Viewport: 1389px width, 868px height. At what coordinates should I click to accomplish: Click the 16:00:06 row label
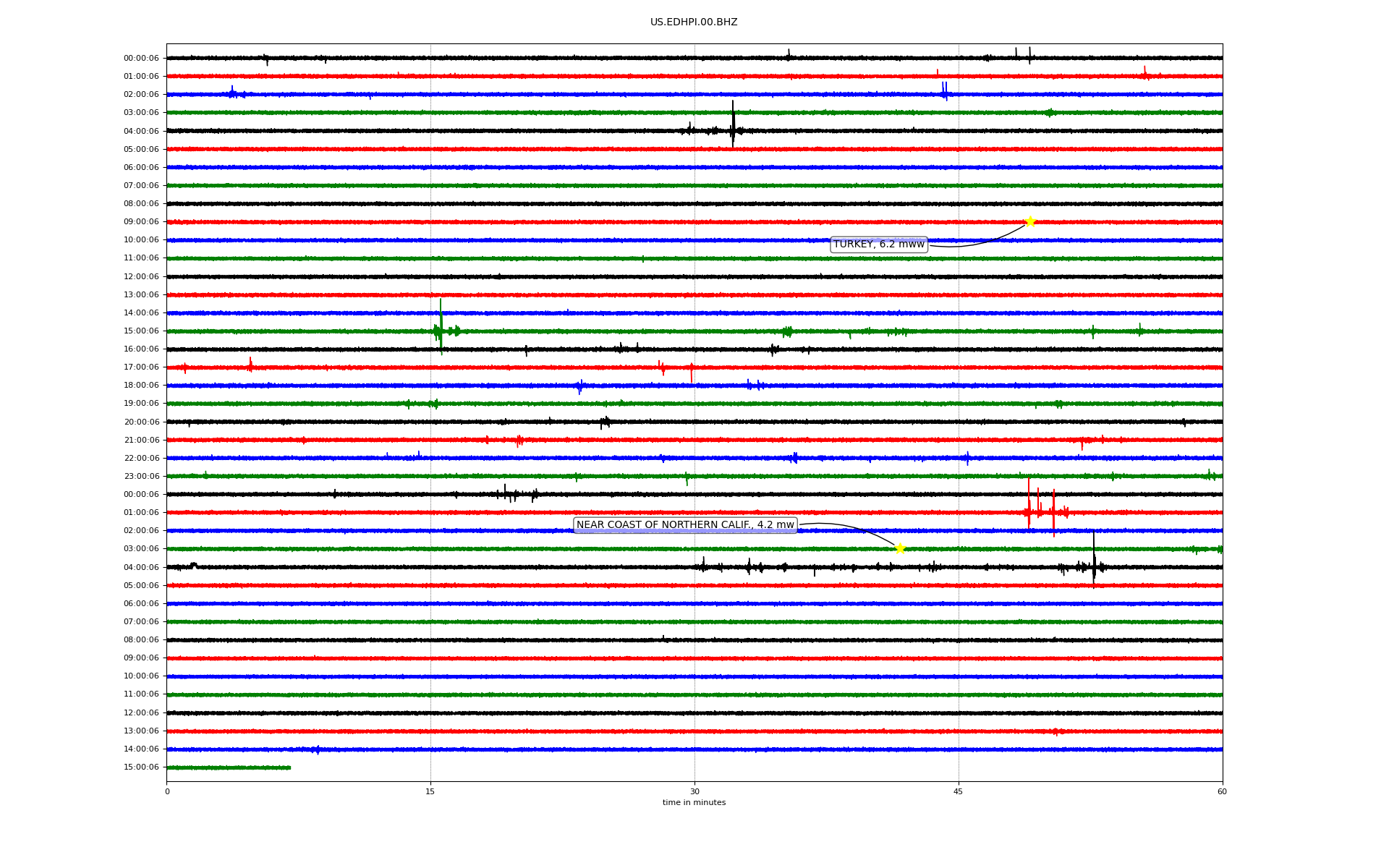pos(141,349)
